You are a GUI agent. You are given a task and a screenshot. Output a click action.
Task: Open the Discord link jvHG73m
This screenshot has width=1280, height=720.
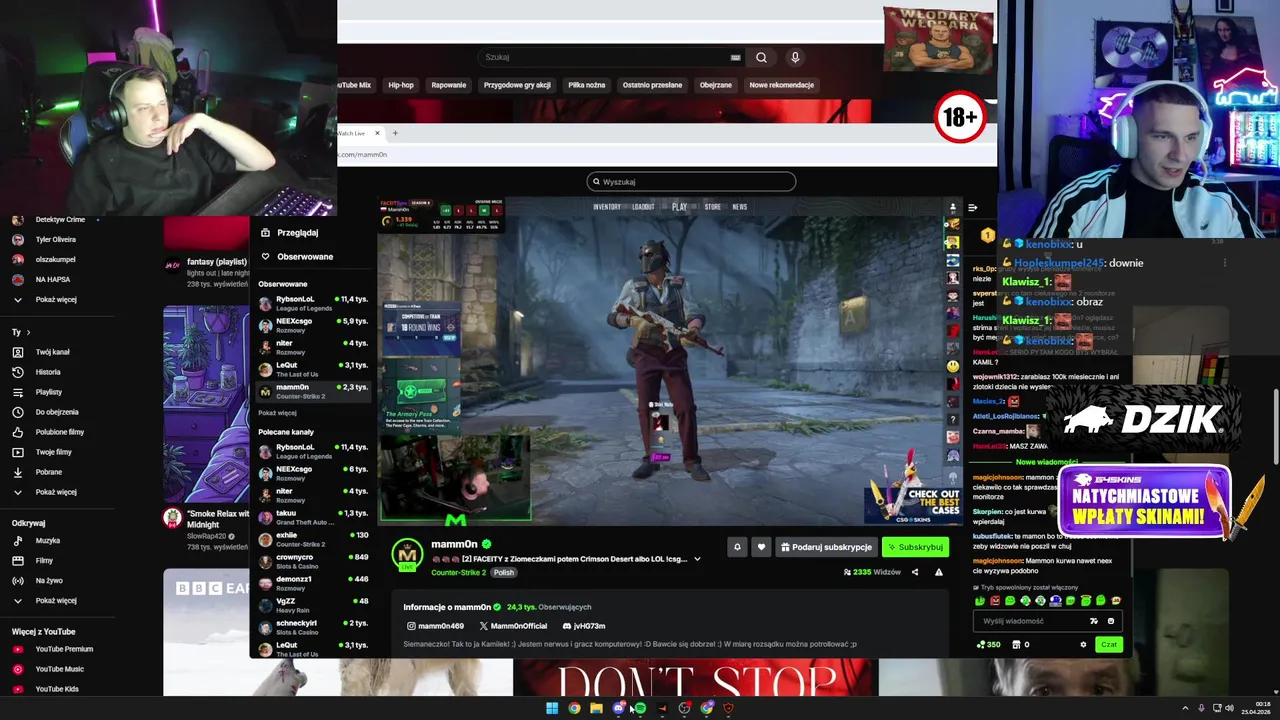pyautogui.click(x=583, y=626)
